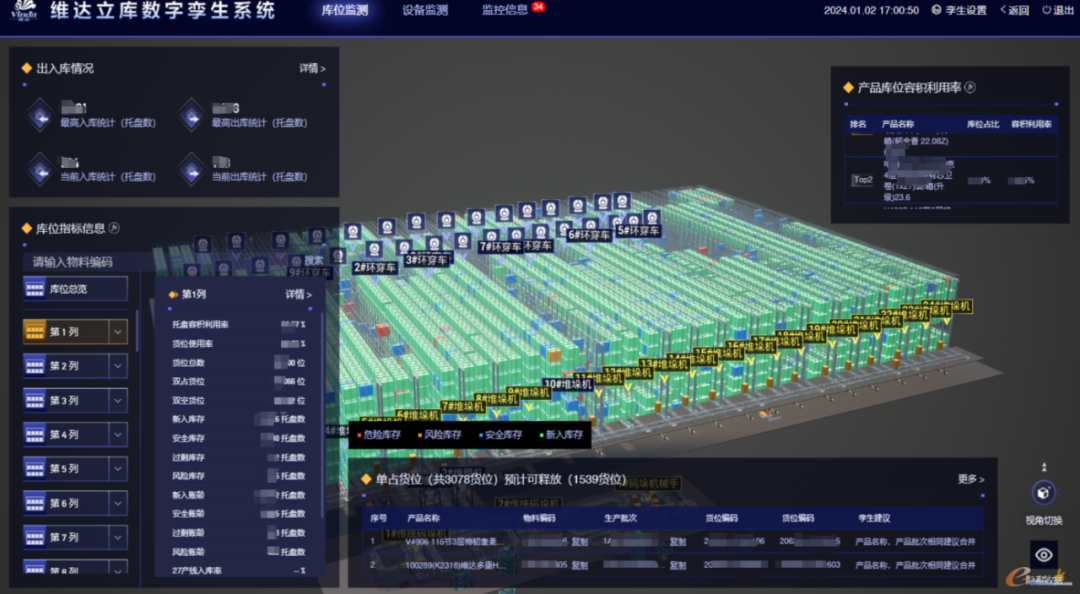Click the 视角切换 cube icon
The height and width of the screenshot is (594, 1080).
[x=1043, y=493]
